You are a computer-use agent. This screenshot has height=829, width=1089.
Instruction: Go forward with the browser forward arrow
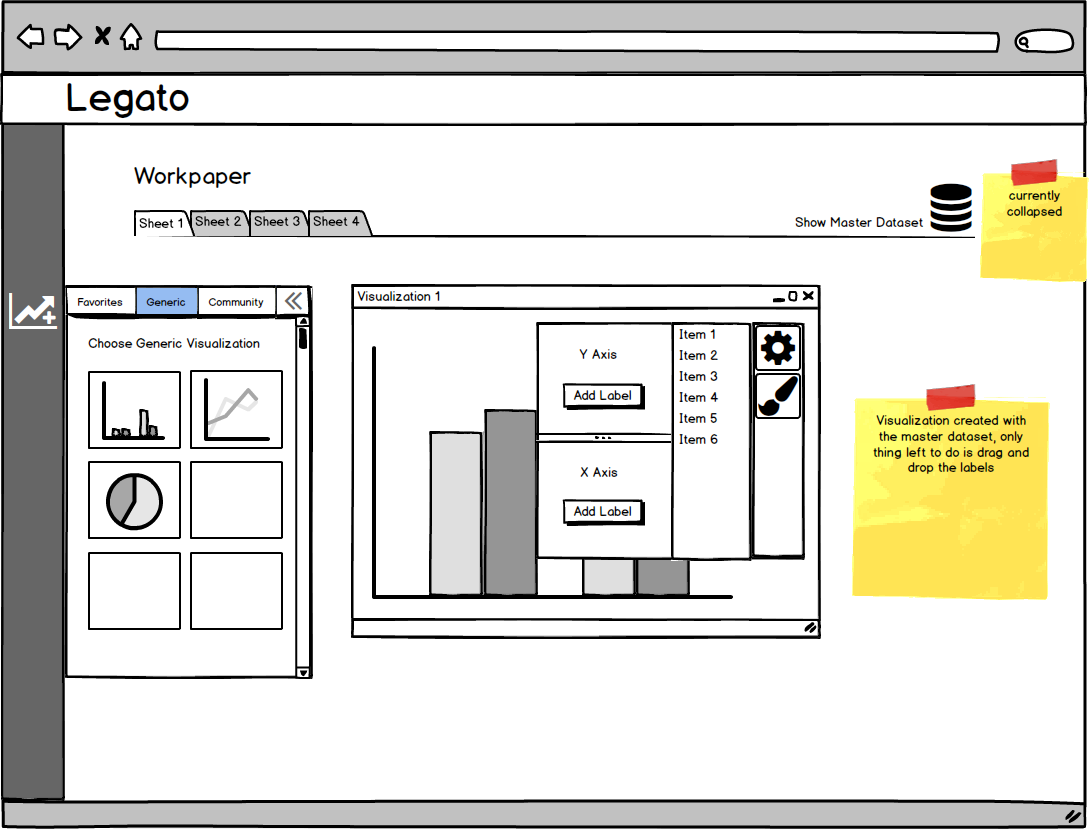[x=68, y=36]
